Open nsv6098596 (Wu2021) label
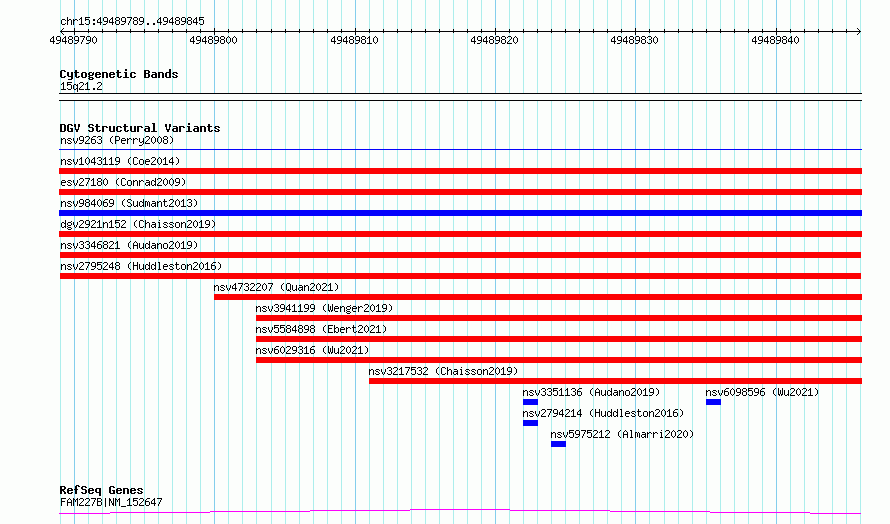890x524 pixels. (x=762, y=392)
